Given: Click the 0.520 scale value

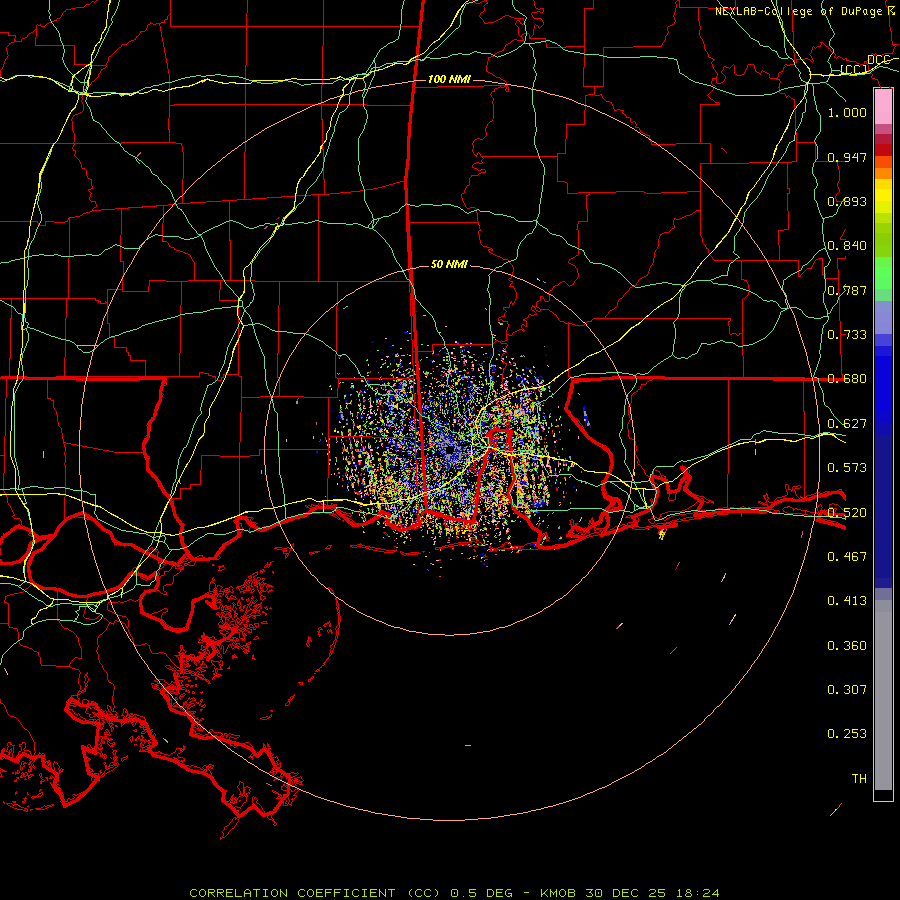Looking at the screenshot, I should (847, 512).
